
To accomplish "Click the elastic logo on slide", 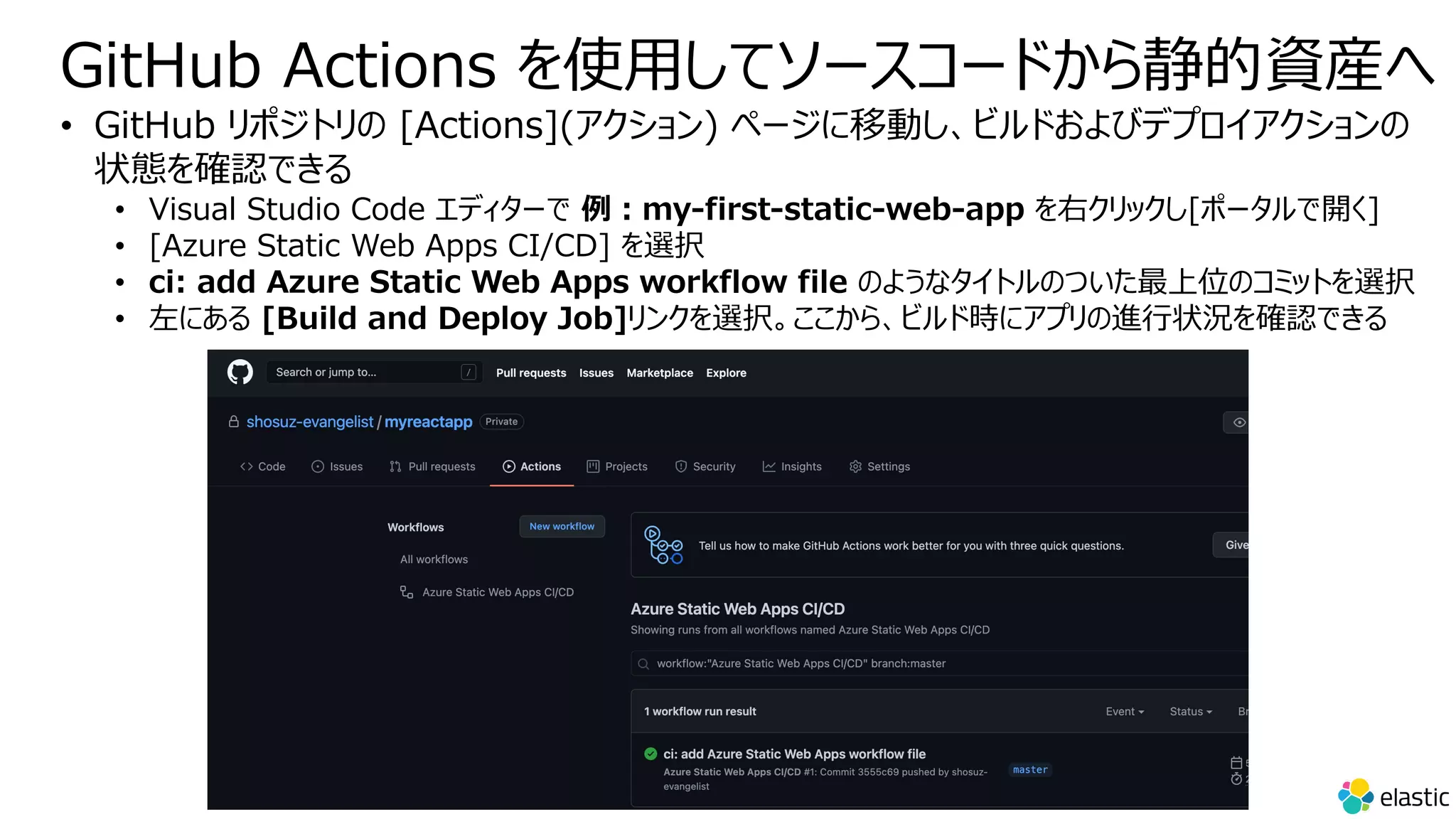I will (1393, 796).
